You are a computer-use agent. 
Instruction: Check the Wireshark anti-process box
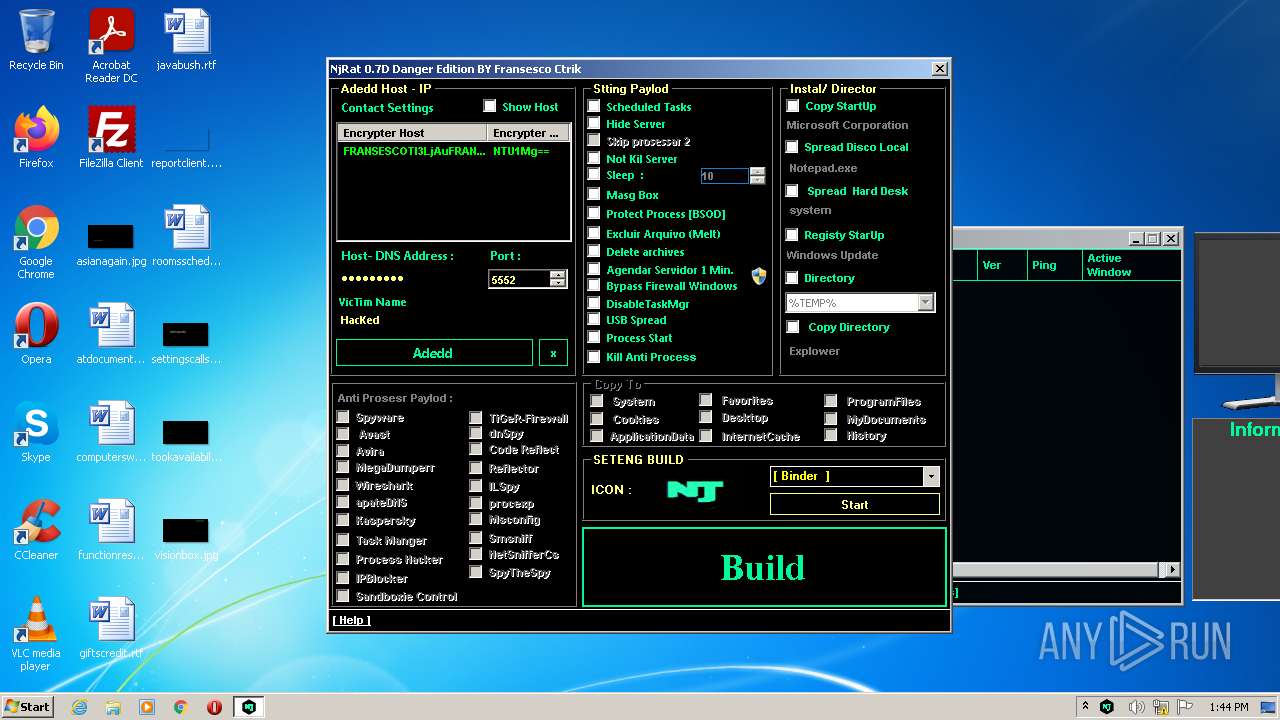pos(343,485)
